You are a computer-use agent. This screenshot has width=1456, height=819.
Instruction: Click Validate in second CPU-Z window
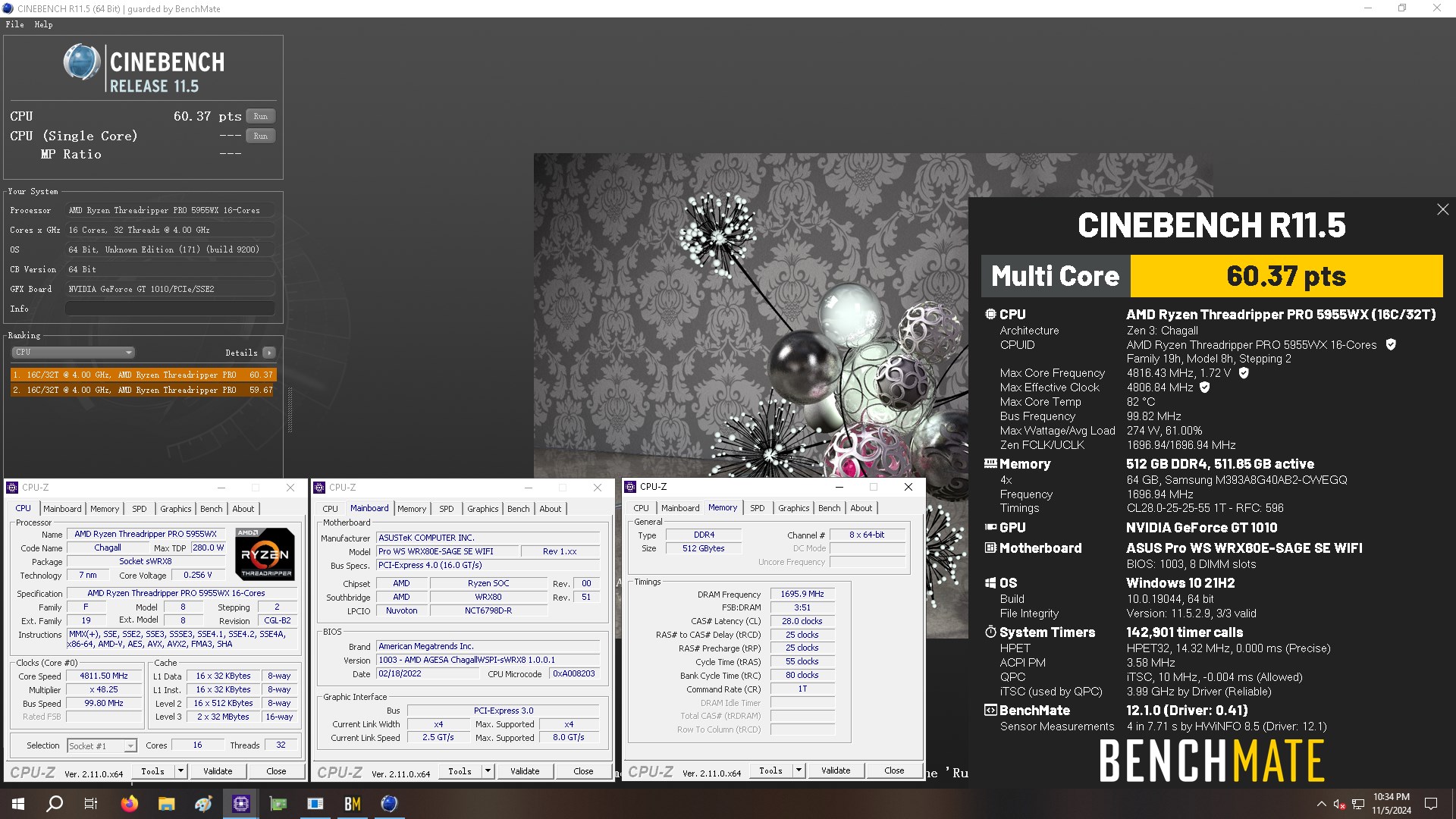(x=525, y=771)
